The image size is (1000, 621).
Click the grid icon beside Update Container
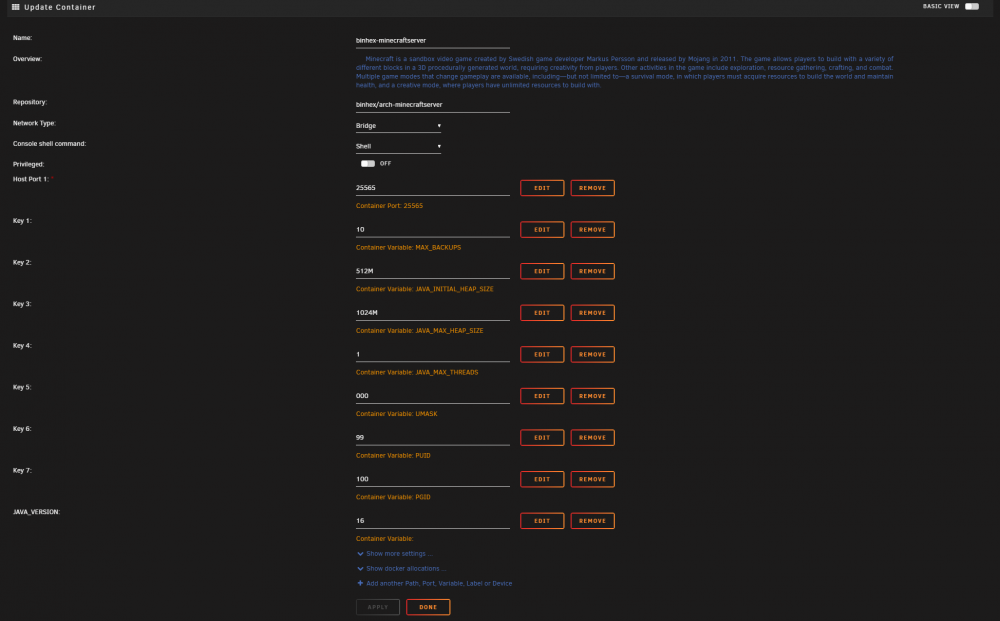click(x=16, y=7)
